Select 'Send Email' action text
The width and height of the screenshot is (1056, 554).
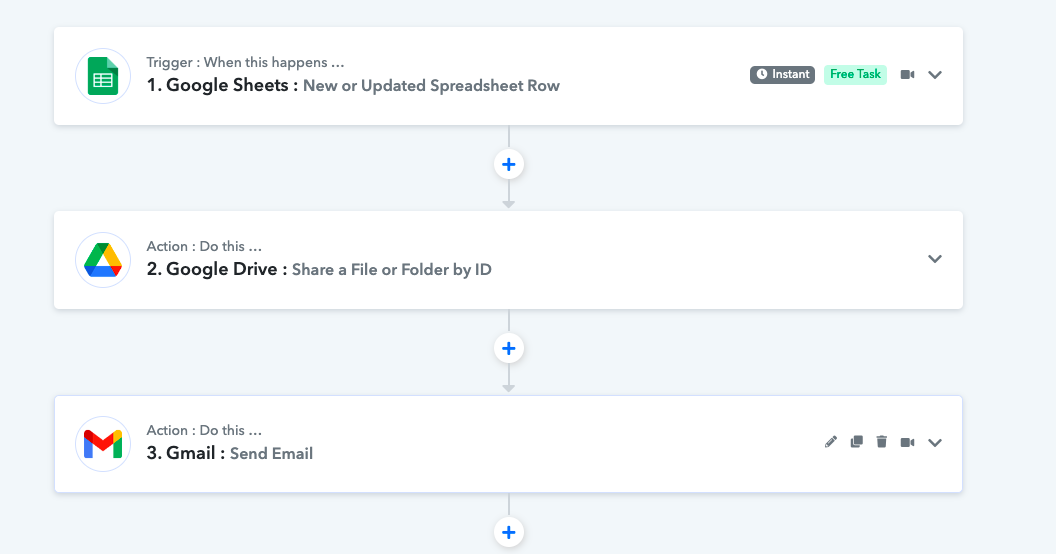[271, 454]
